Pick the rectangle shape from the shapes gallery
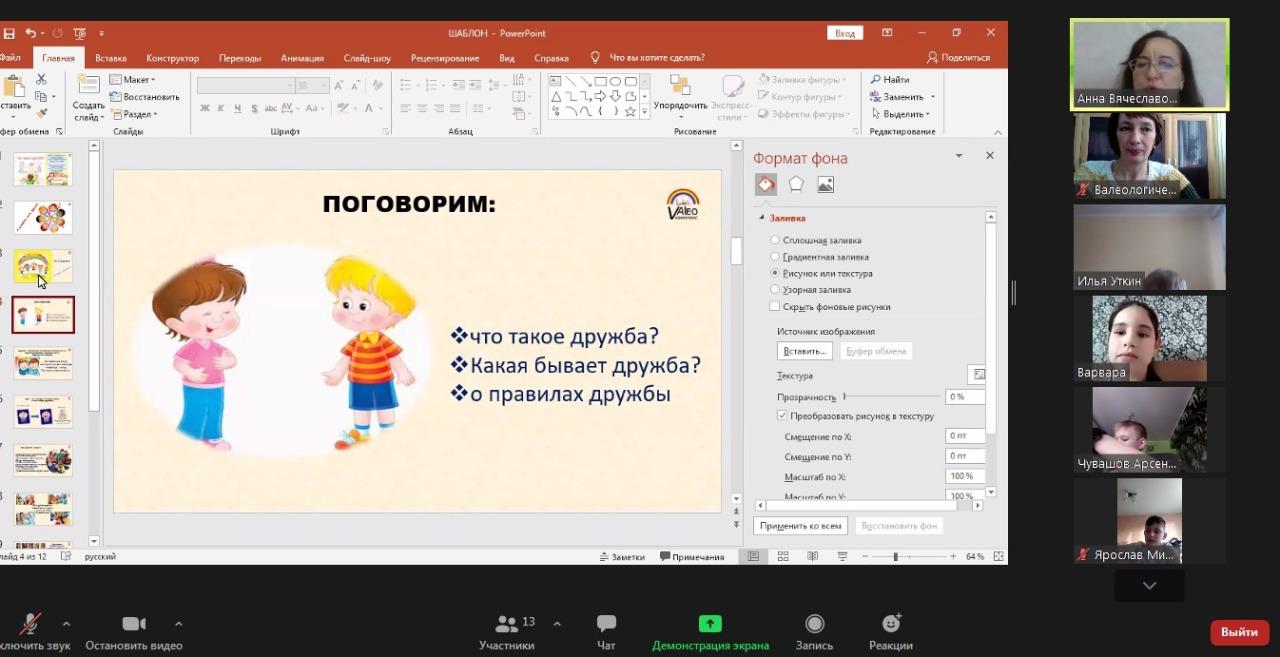Viewport: 1280px width, 657px height. 600,81
